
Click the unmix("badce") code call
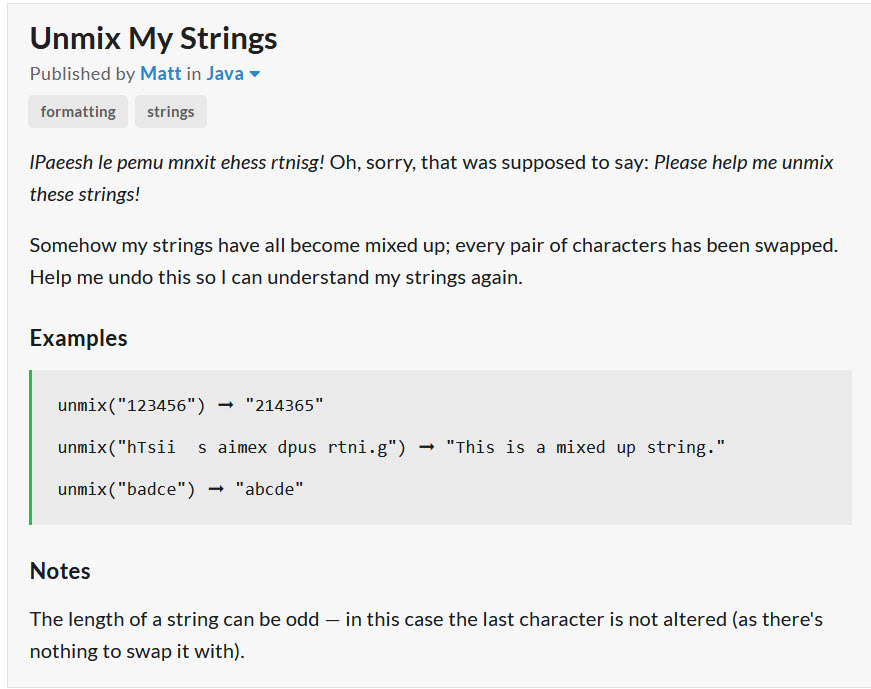(x=127, y=489)
